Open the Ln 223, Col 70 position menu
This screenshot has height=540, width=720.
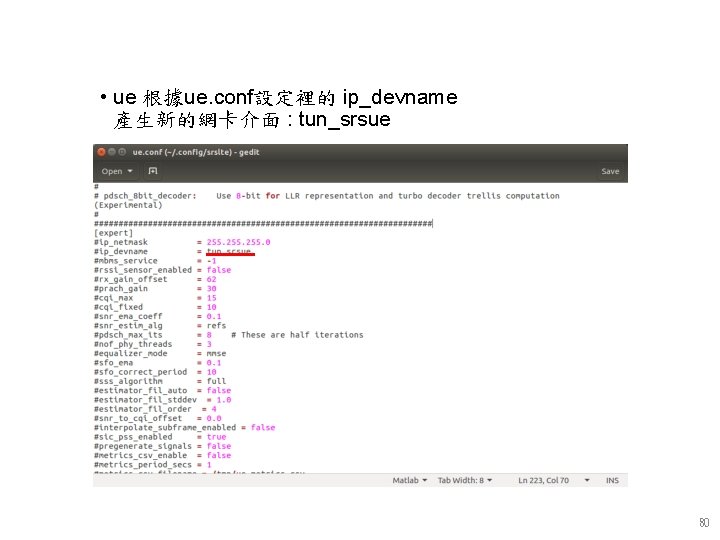click(553, 480)
